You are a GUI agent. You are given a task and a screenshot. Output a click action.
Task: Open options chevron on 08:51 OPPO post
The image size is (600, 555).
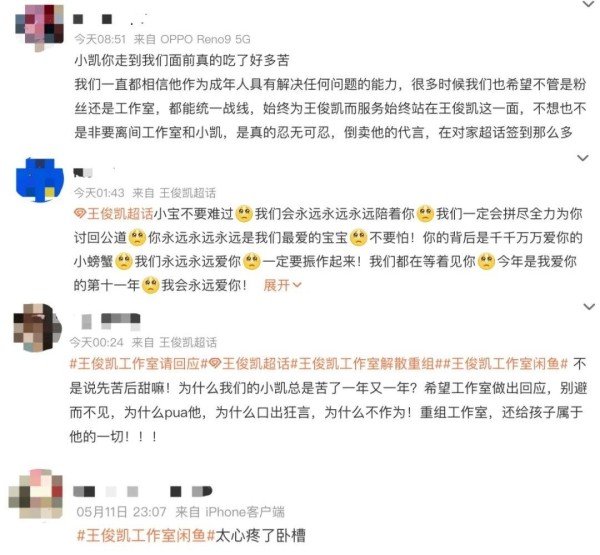coord(587,4)
